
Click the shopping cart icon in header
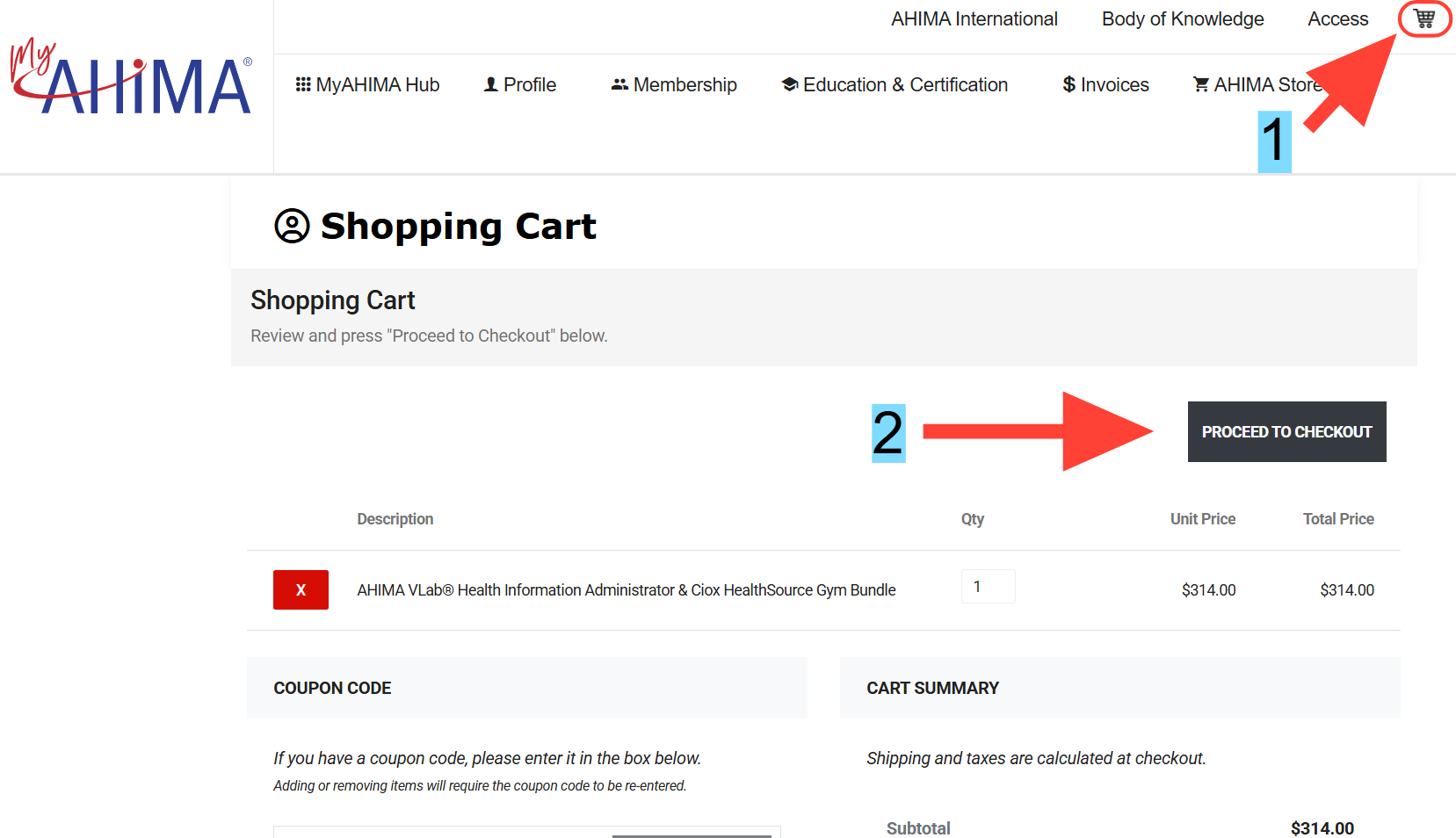(x=1424, y=18)
